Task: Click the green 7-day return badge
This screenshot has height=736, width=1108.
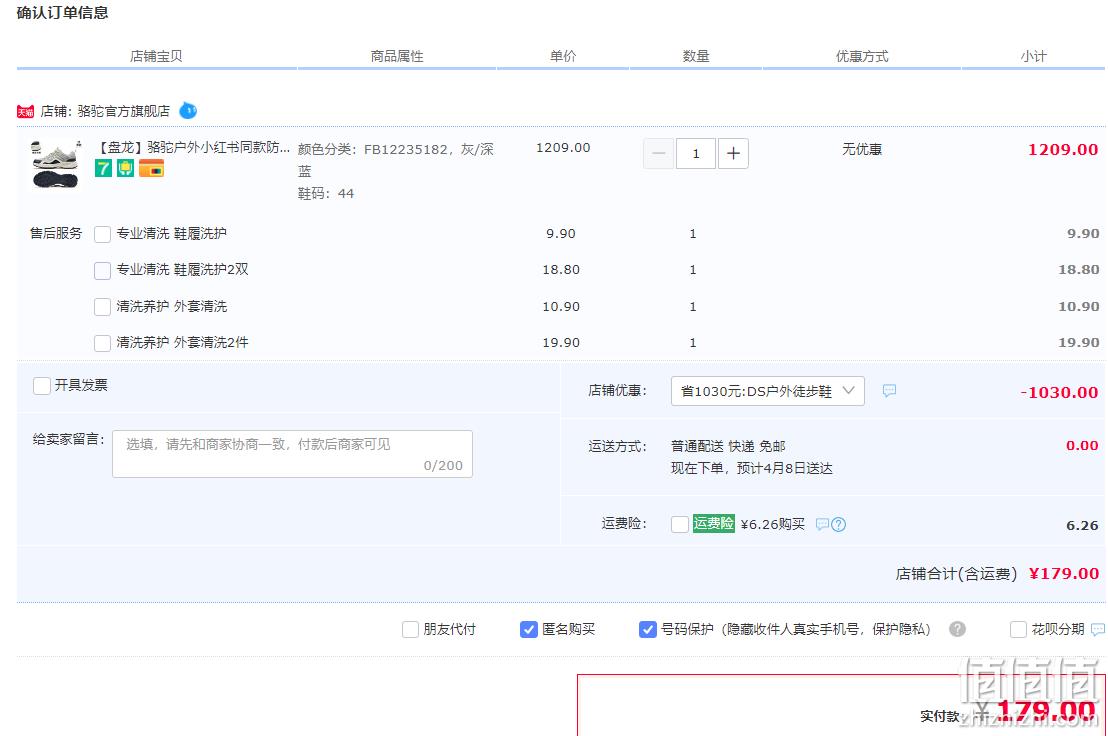Action: tap(103, 168)
